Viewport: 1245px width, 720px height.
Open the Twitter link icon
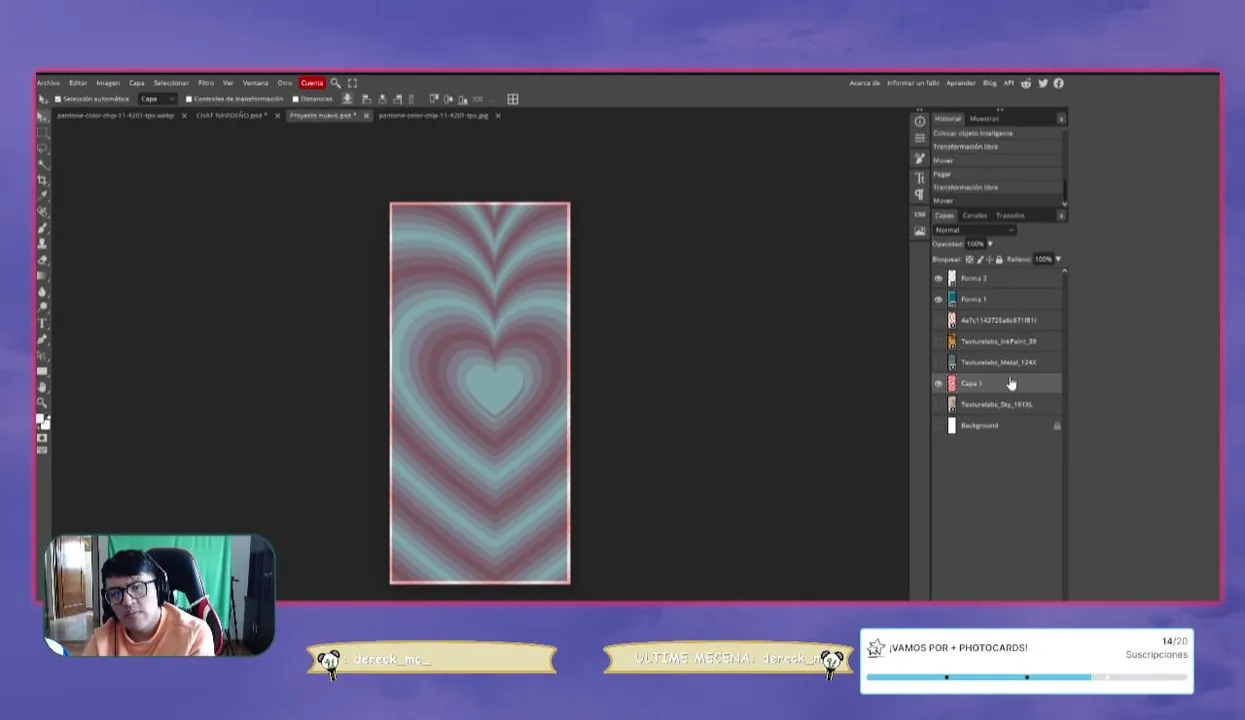pyautogui.click(x=1043, y=83)
